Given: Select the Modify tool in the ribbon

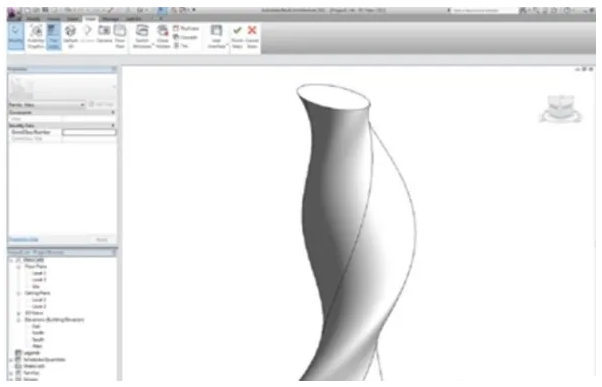Looking at the screenshot, I should [x=15, y=36].
